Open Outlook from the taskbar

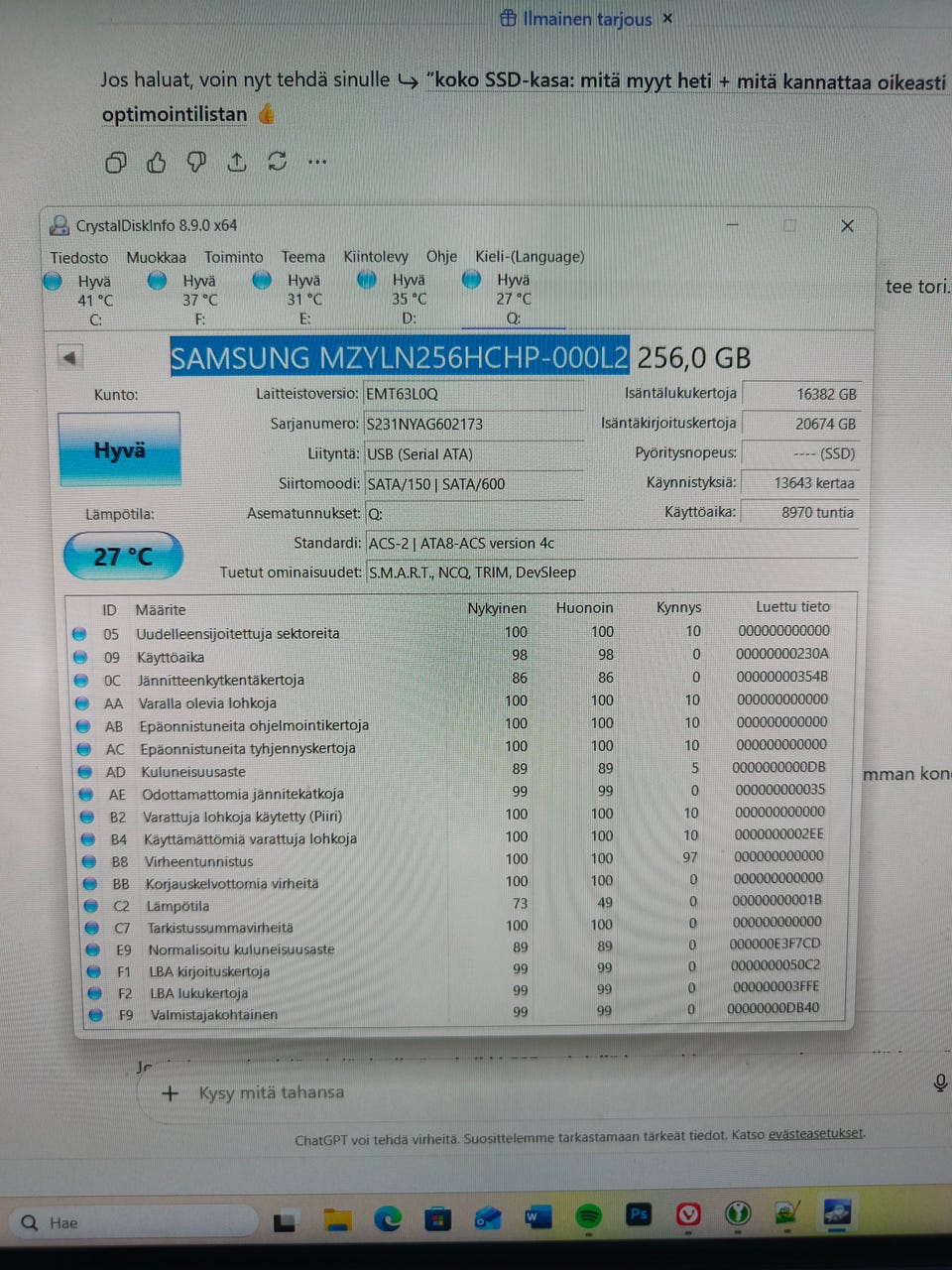[488, 1217]
